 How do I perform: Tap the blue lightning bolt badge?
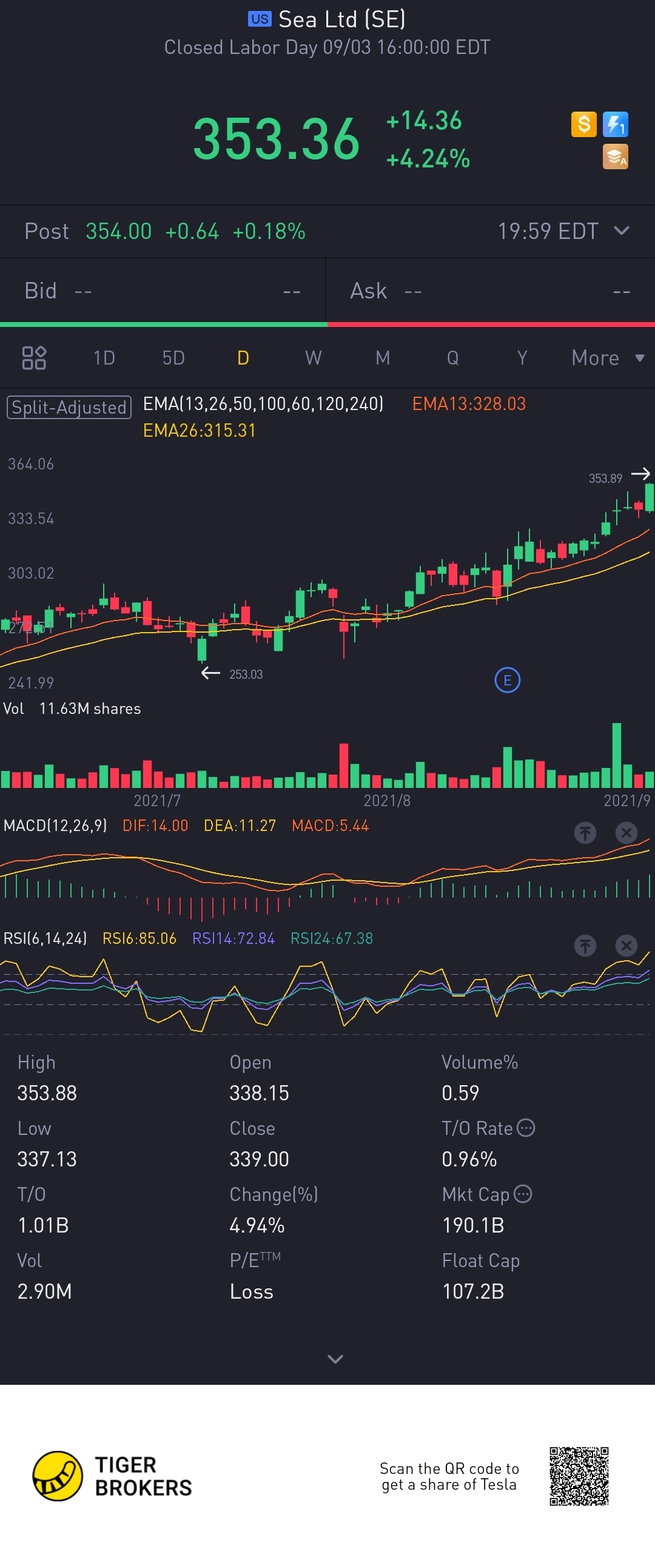point(616,125)
